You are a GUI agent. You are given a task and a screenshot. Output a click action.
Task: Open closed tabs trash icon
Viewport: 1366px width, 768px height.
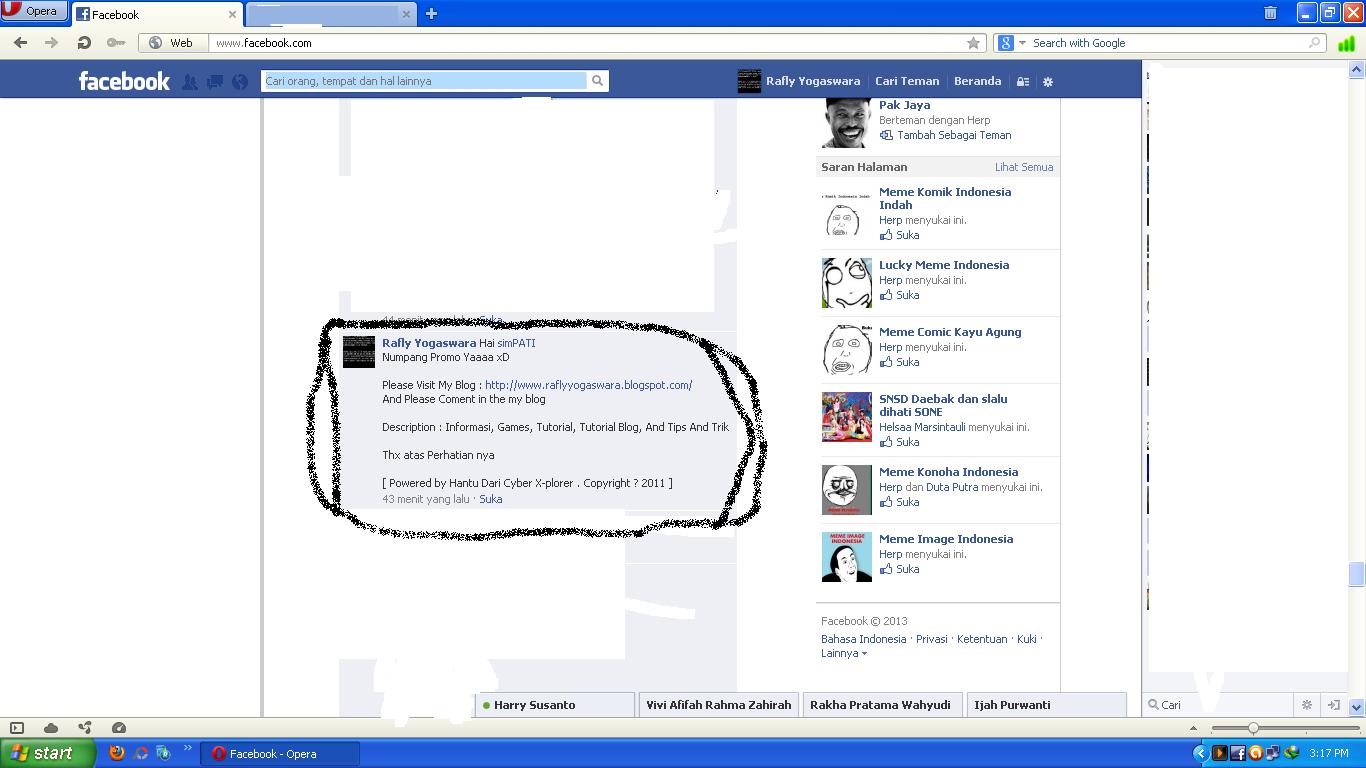[x=1270, y=13]
